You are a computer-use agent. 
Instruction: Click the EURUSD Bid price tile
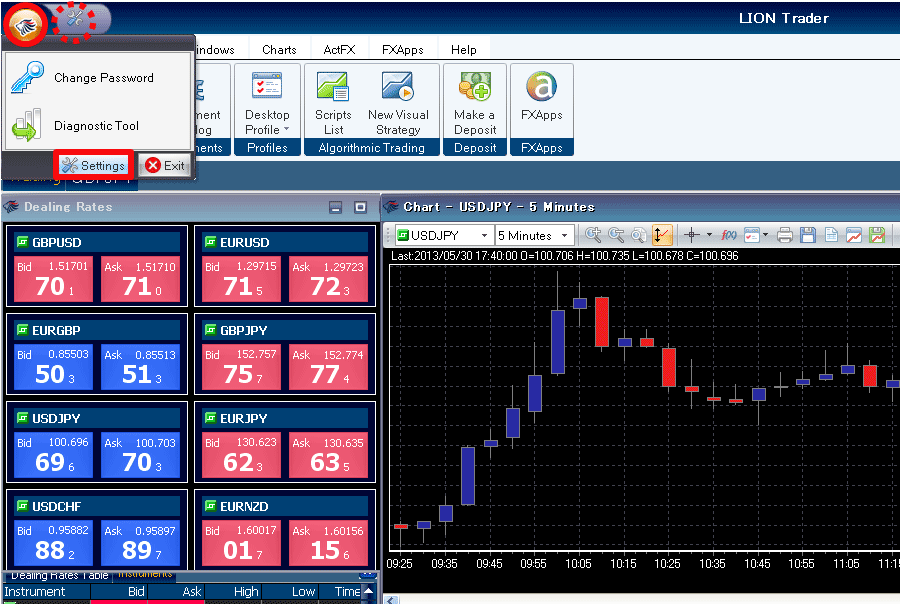tap(241, 278)
